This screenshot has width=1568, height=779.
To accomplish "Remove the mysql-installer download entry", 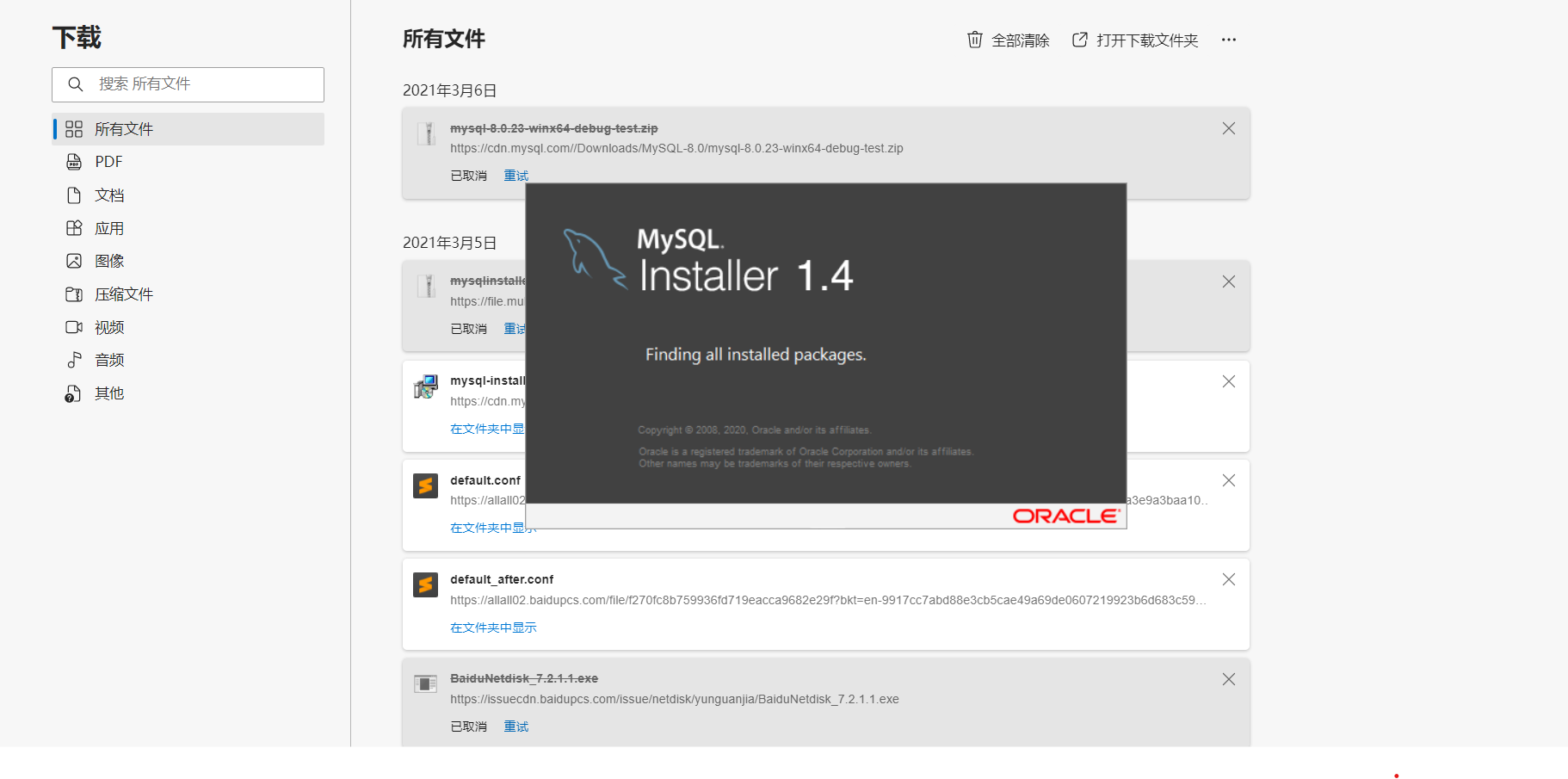I will click(1229, 381).
